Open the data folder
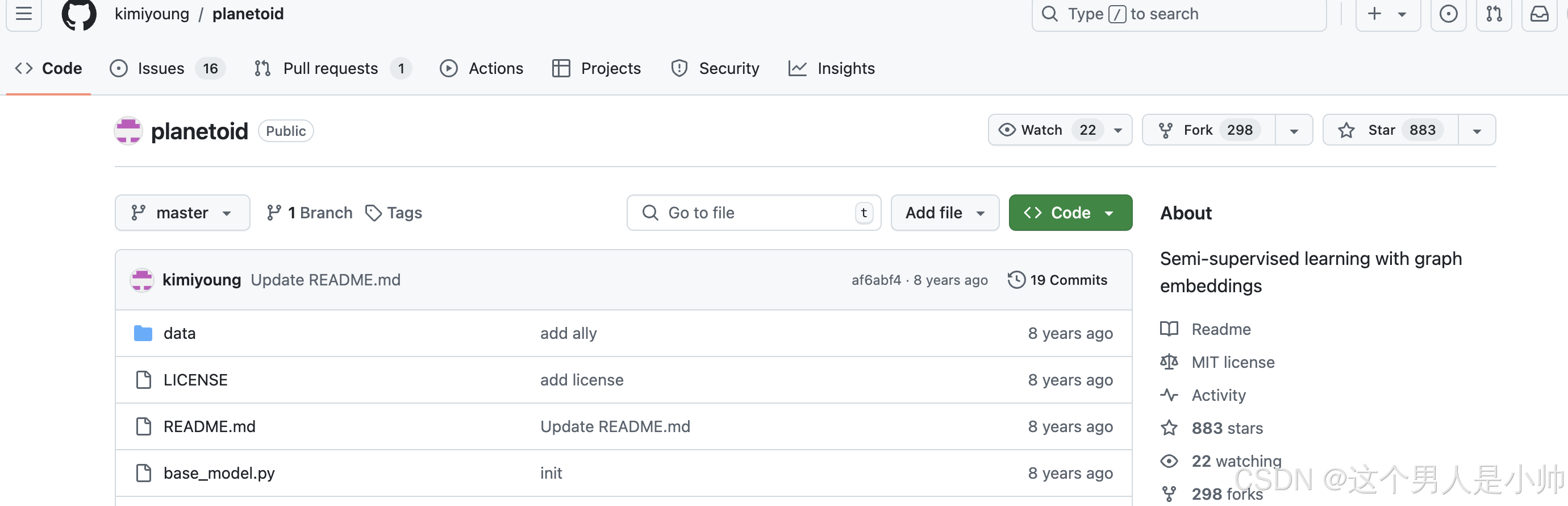Screen dimensions: 1568x506 [179, 333]
